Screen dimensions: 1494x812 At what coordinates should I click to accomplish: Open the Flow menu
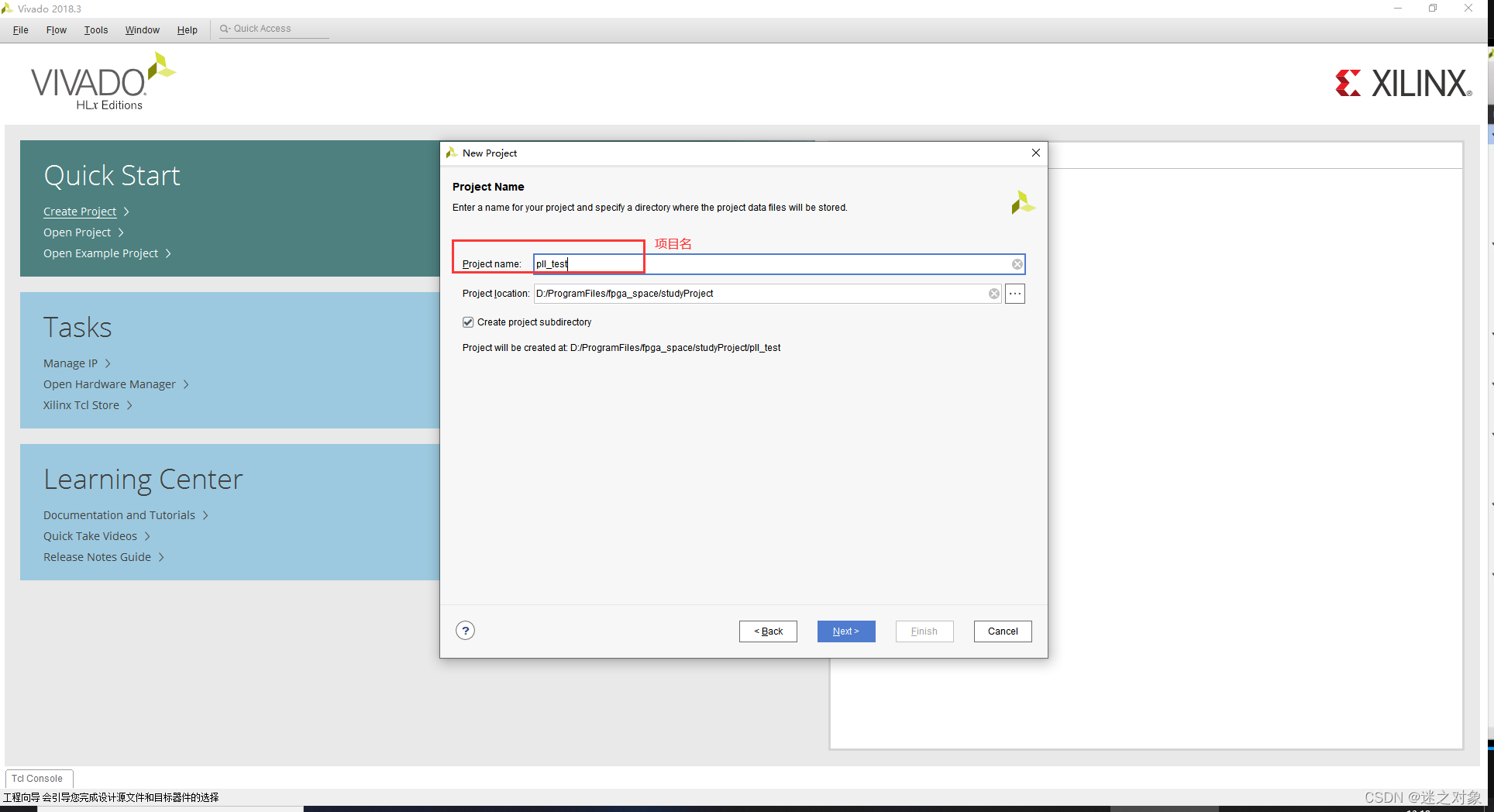coord(57,30)
